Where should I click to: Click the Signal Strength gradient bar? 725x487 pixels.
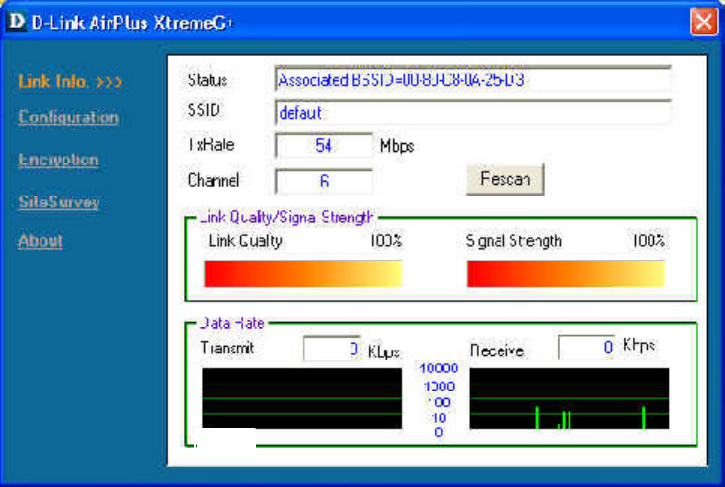566,273
